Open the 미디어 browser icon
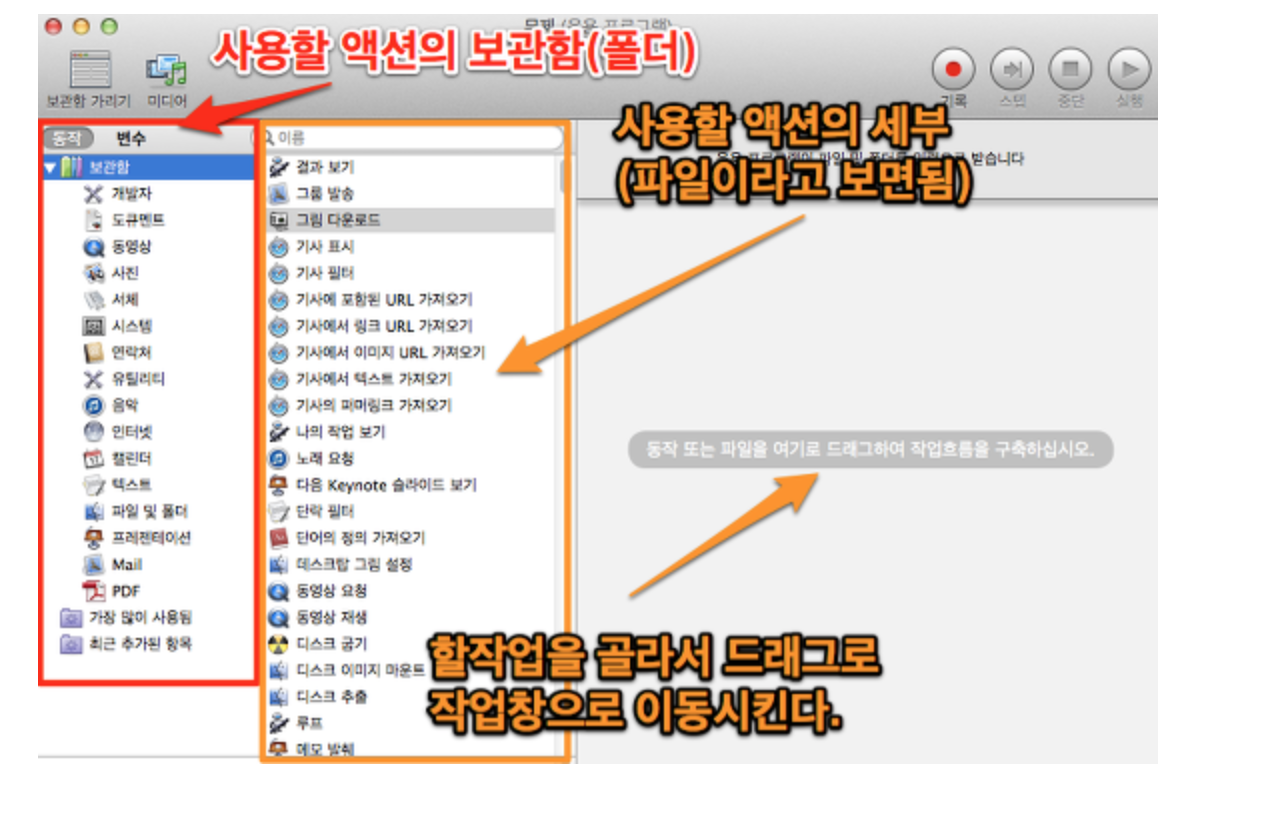The image size is (1264, 826). point(166,70)
